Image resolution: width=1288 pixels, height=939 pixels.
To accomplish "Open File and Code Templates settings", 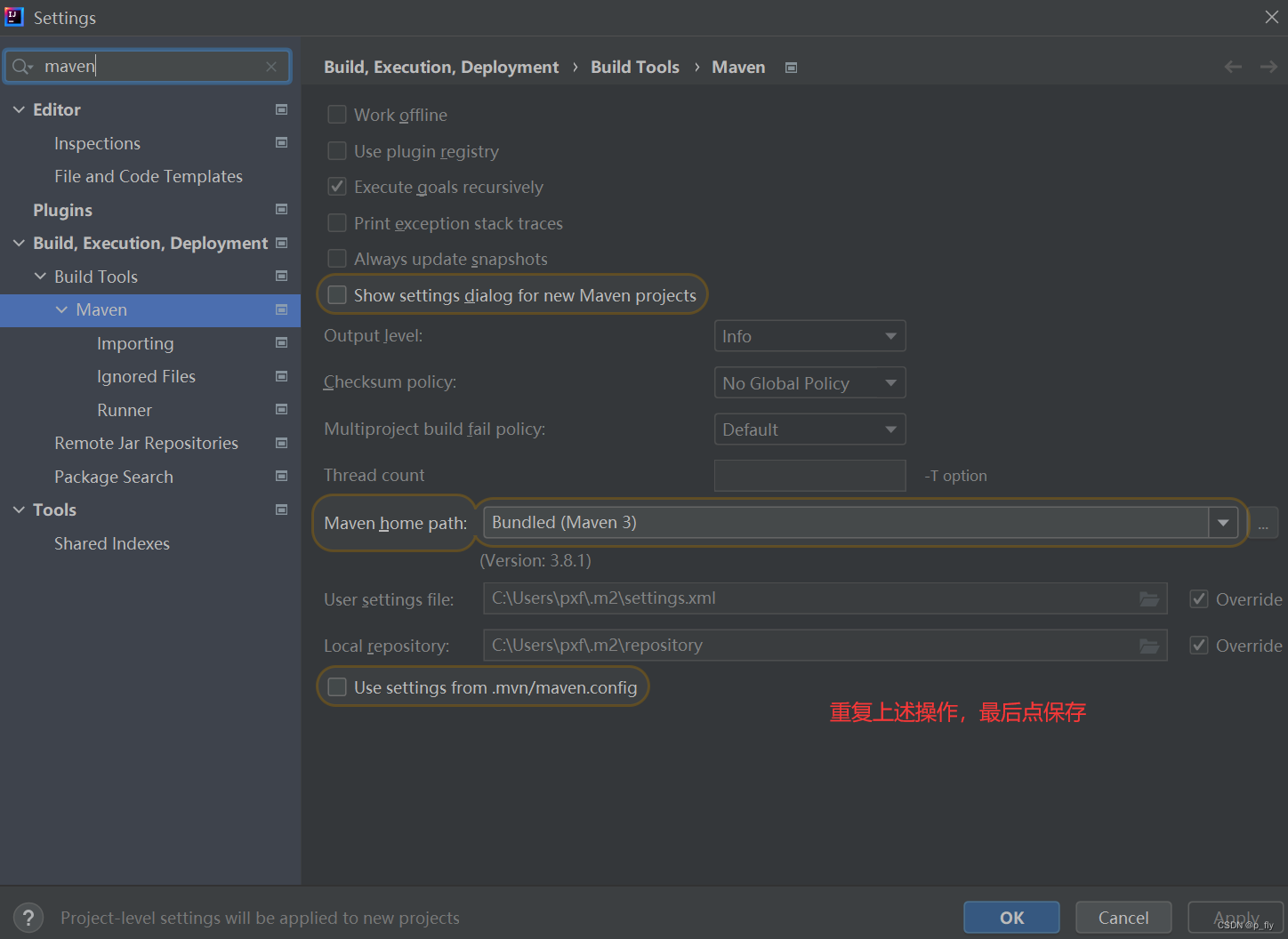I will (149, 176).
